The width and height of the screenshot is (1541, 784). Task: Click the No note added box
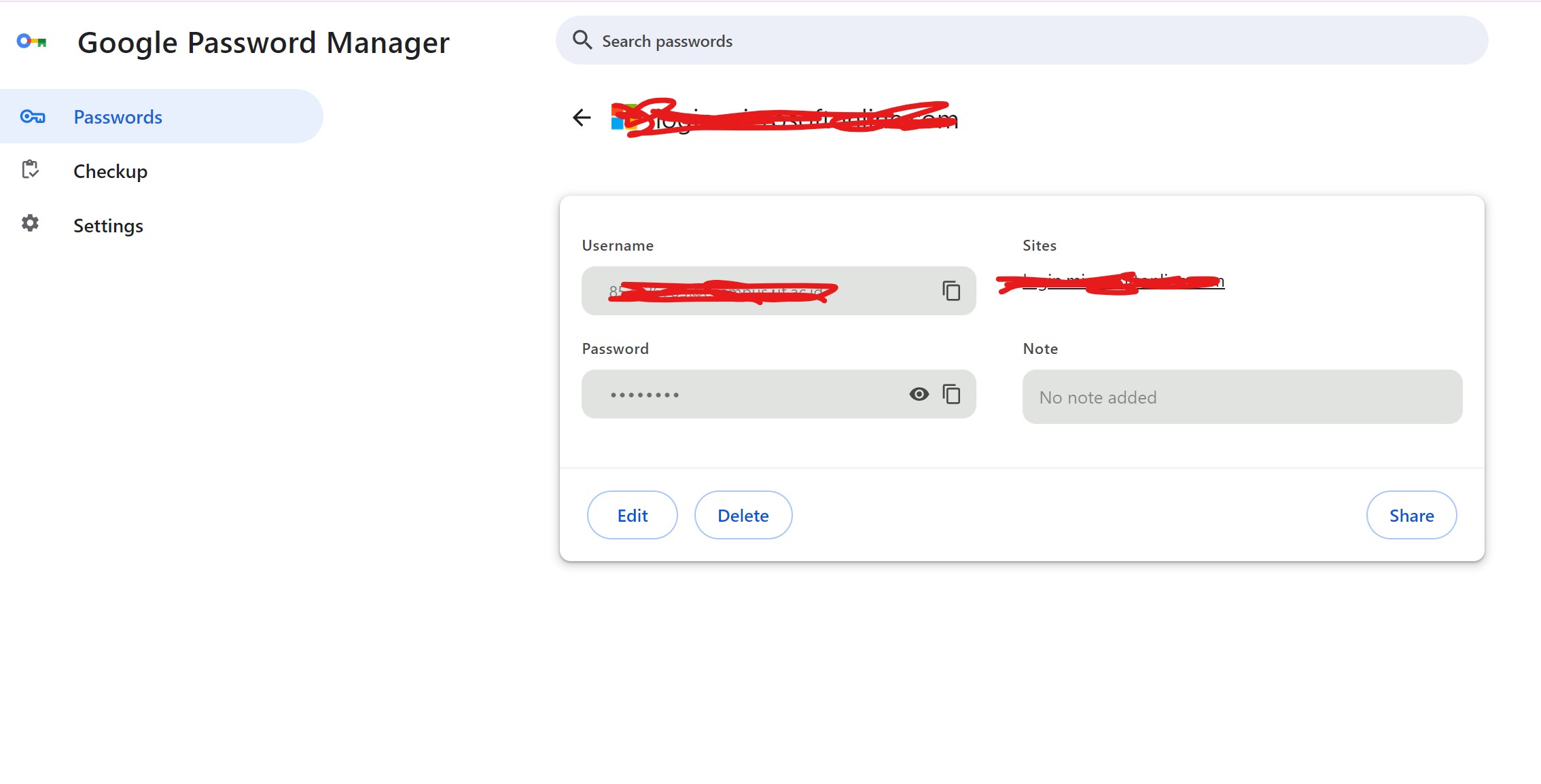(1242, 397)
